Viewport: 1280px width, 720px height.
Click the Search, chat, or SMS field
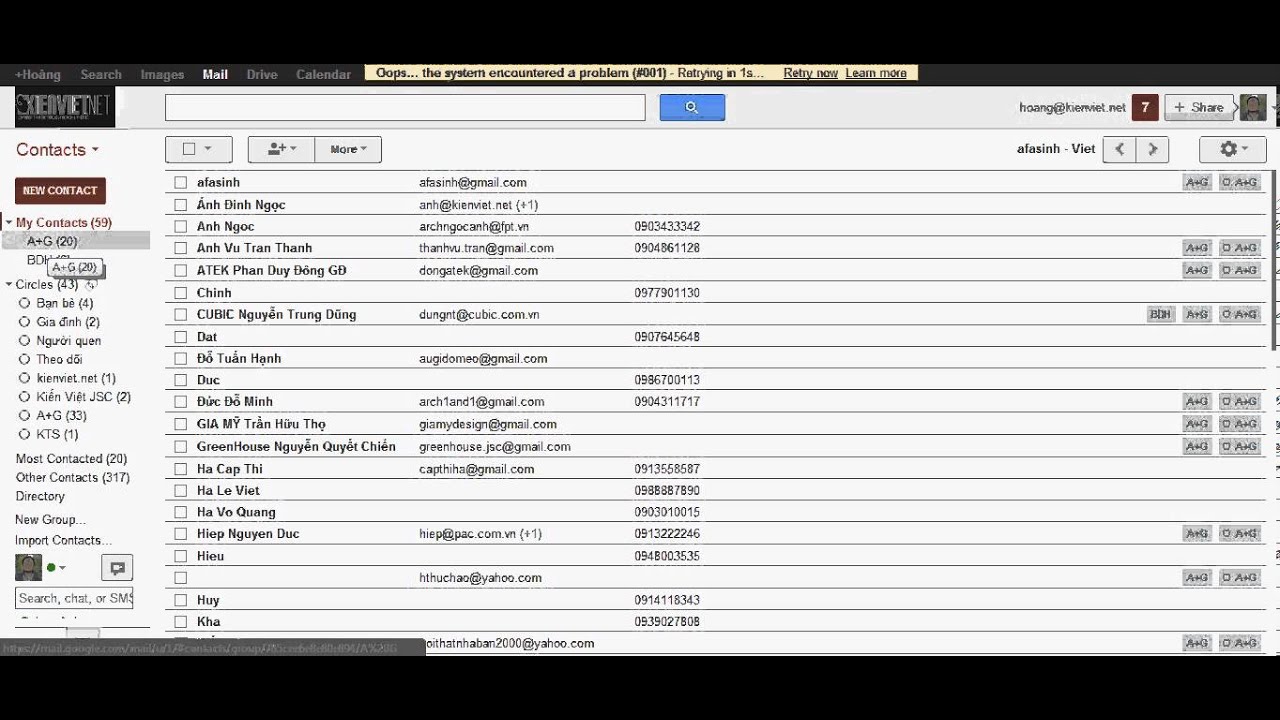pyautogui.click(x=74, y=598)
